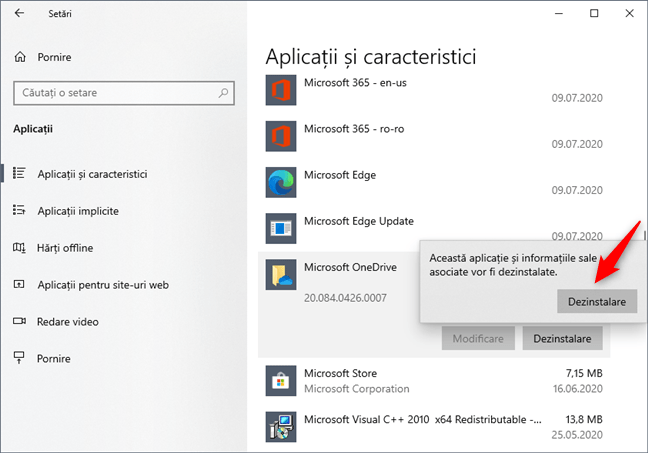
Task: Click the Microsoft Corporation publisher text
Action: point(357,389)
